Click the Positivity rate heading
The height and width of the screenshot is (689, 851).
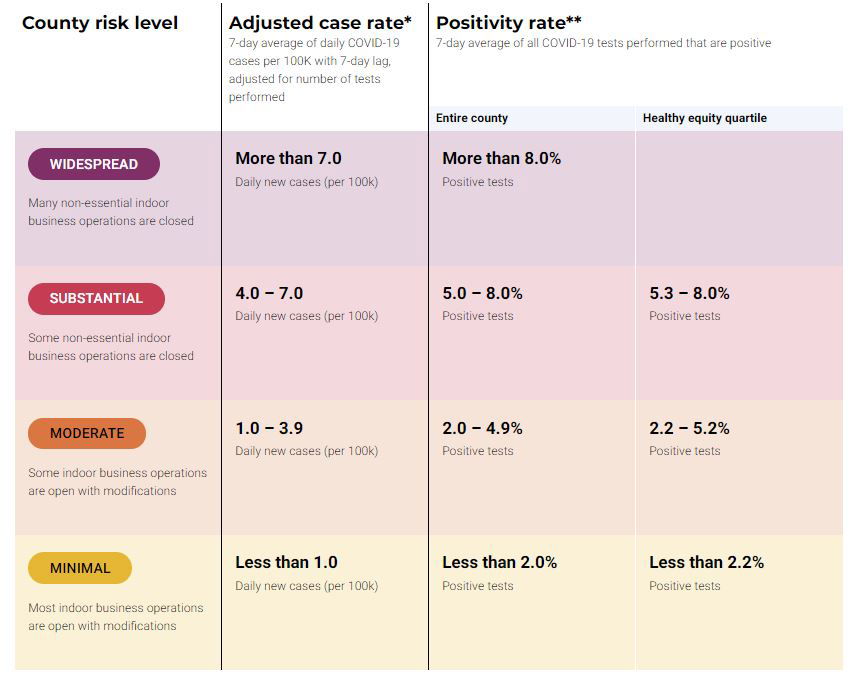tap(509, 22)
